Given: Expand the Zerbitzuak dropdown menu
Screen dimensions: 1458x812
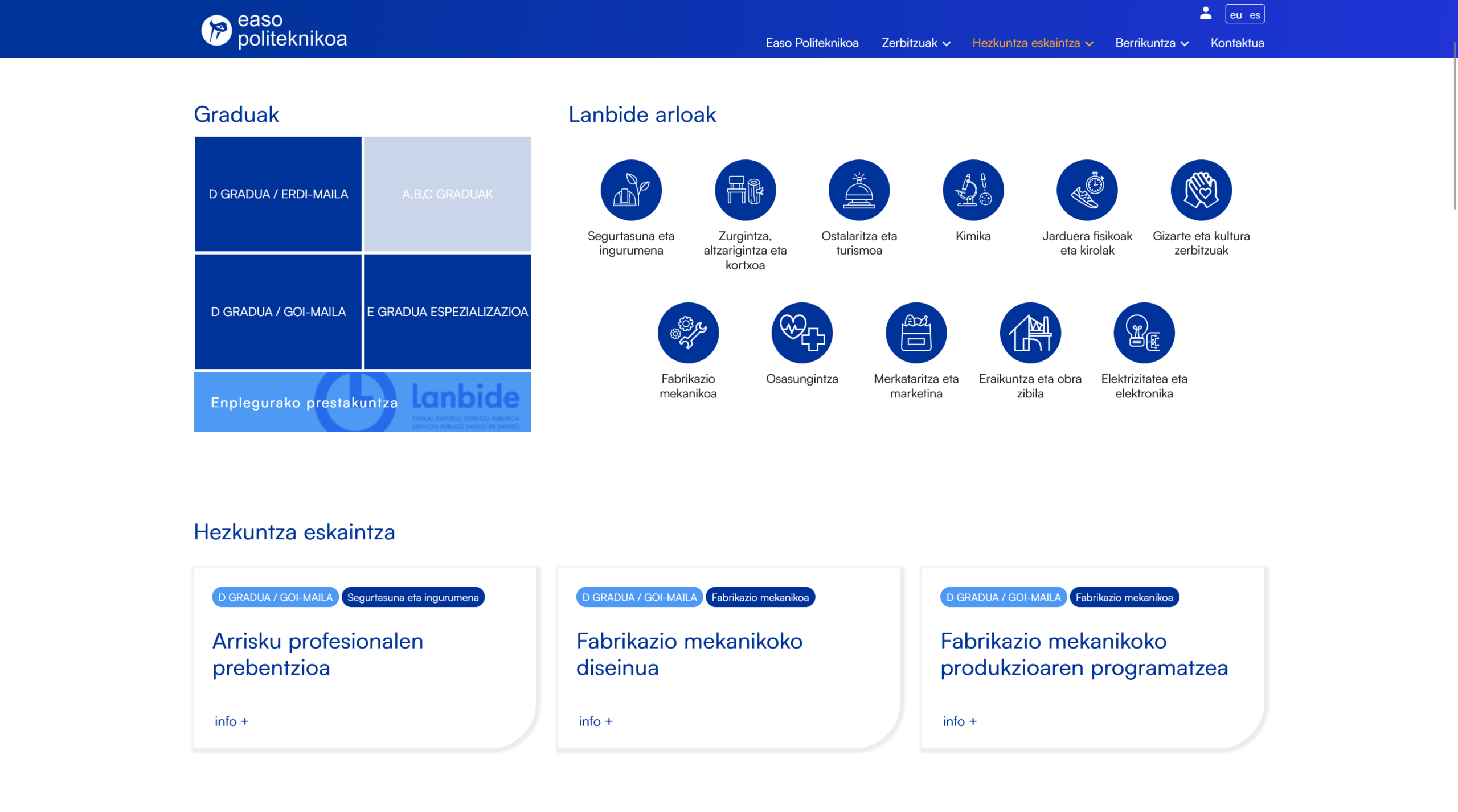Looking at the screenshot, I should [x=915, y=43].
